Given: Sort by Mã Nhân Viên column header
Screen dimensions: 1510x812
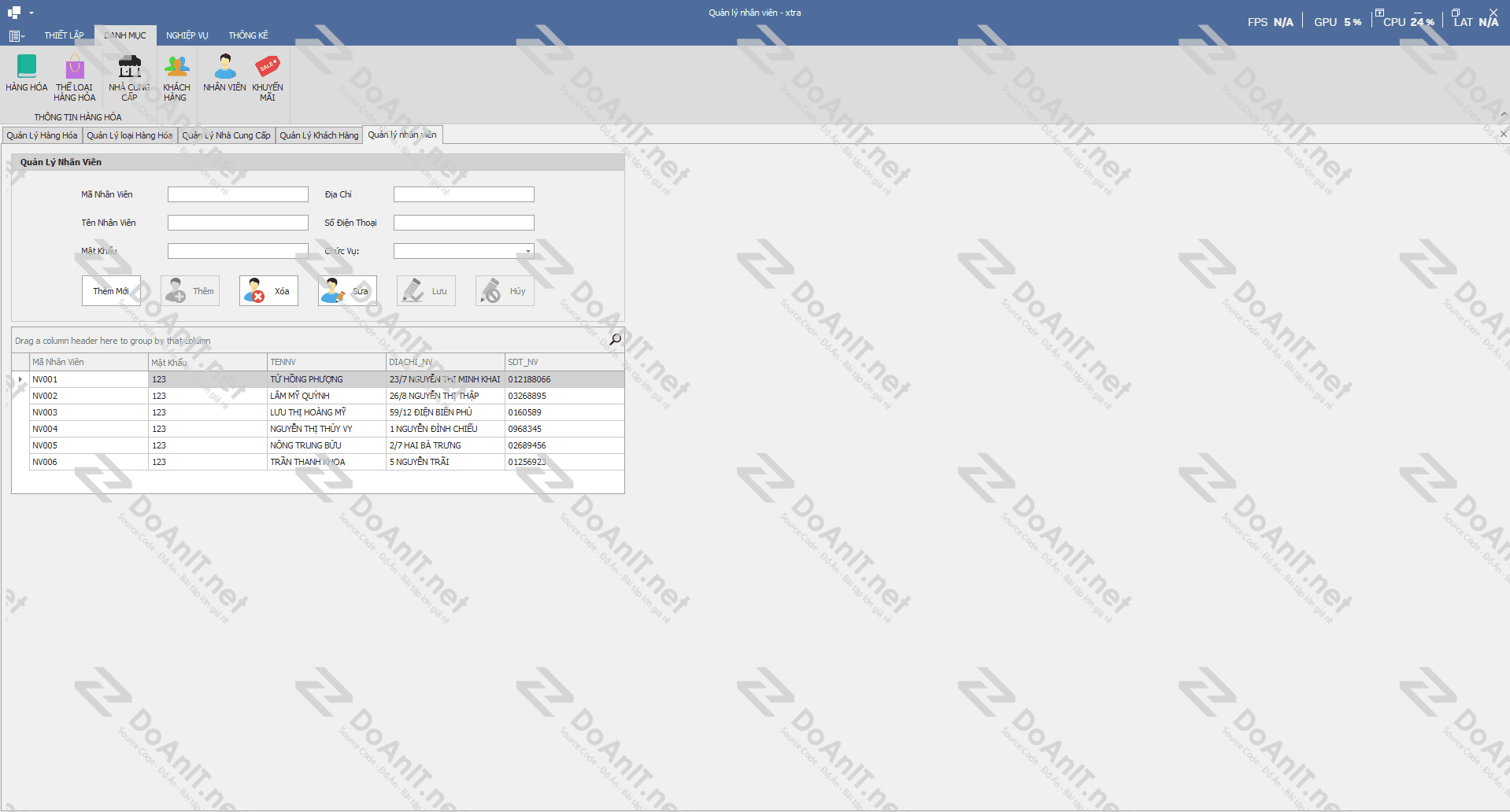Looking at the screenshot, I should (x=89, y=362).
